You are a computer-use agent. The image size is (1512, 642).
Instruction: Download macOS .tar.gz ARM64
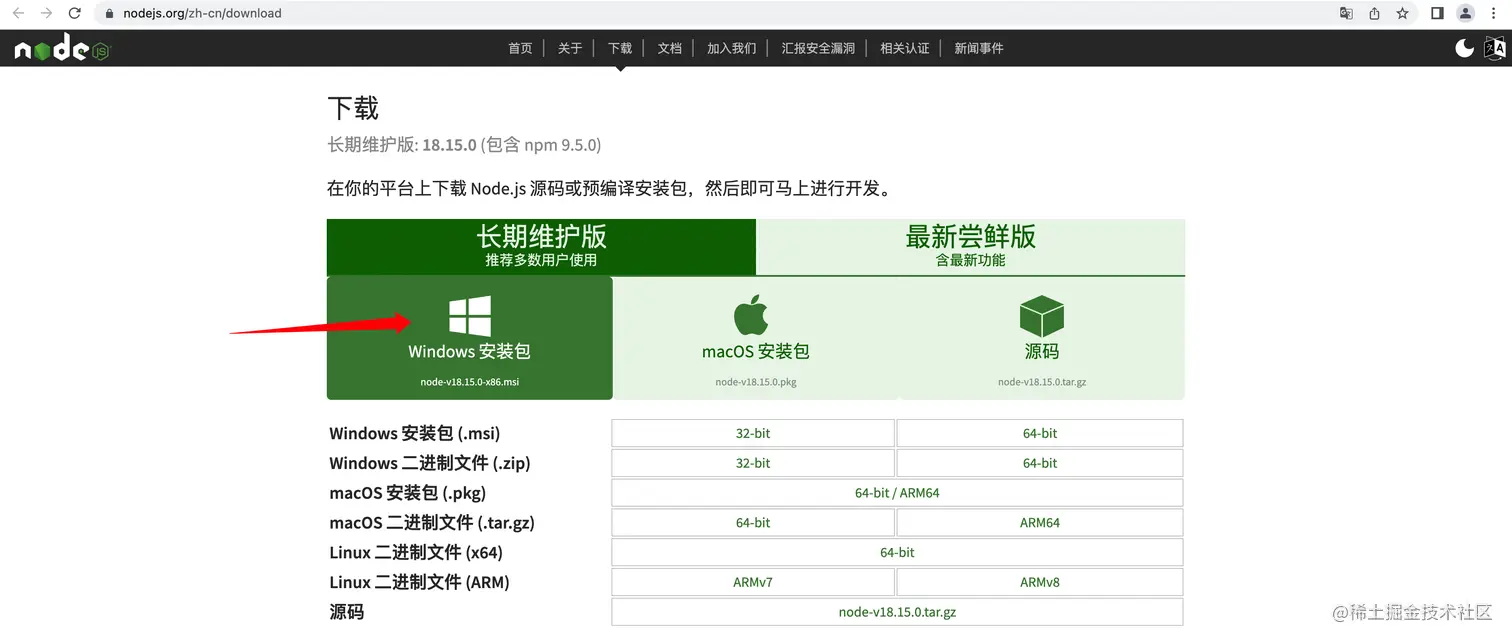pyautogui.click(x=1040, y=523)
